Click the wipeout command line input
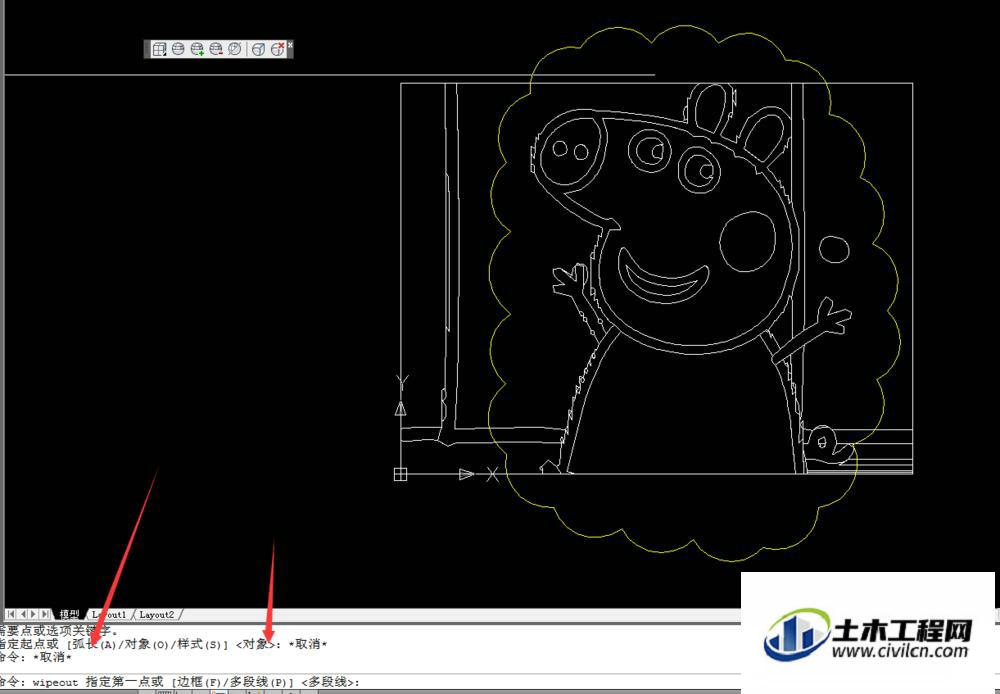 (370, 682)
